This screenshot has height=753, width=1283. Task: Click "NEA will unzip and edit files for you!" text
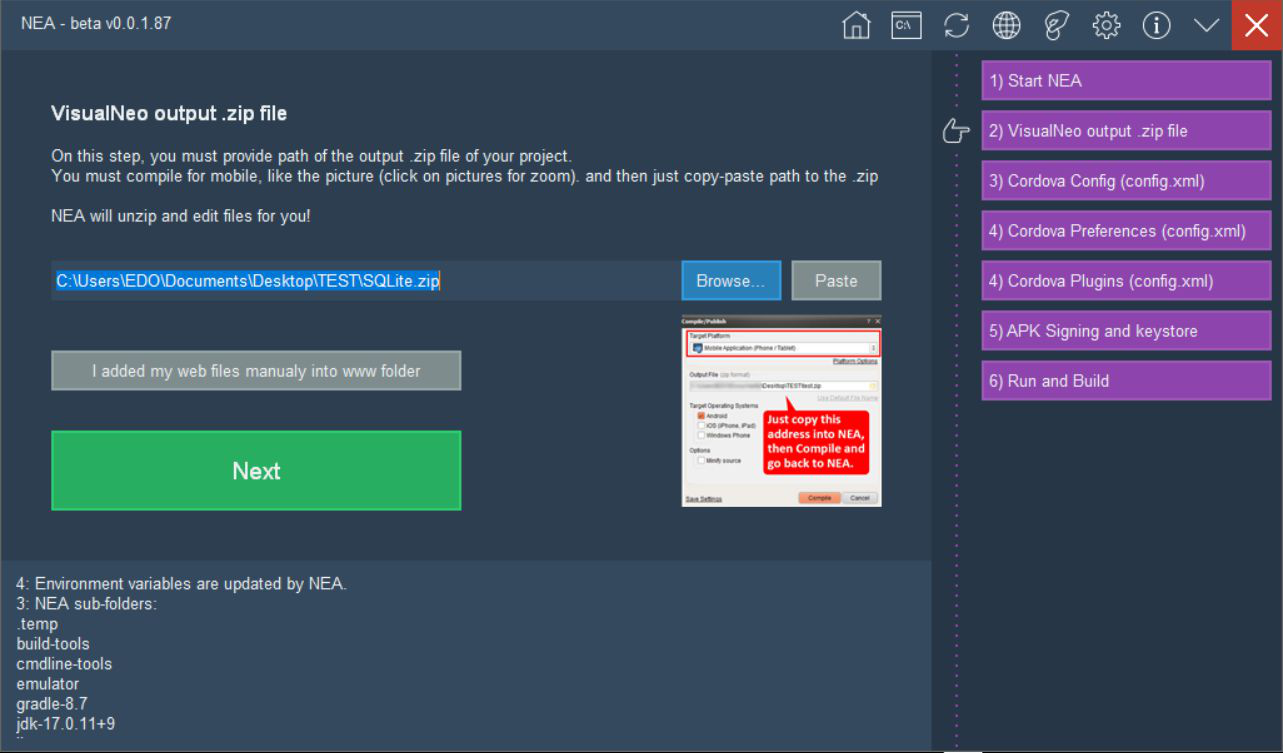click(x=181, y=216)
